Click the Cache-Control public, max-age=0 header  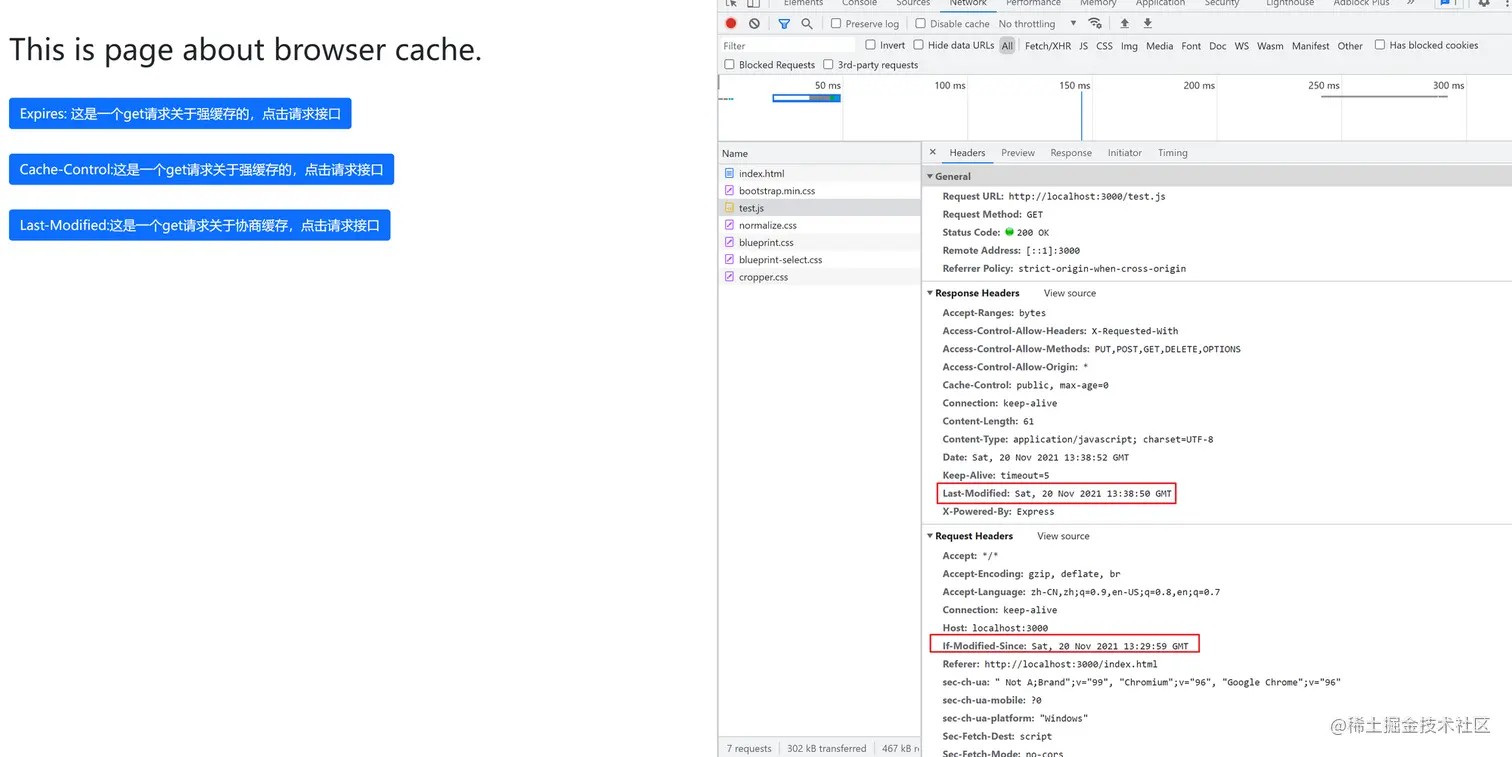[x=1025, y=385]
